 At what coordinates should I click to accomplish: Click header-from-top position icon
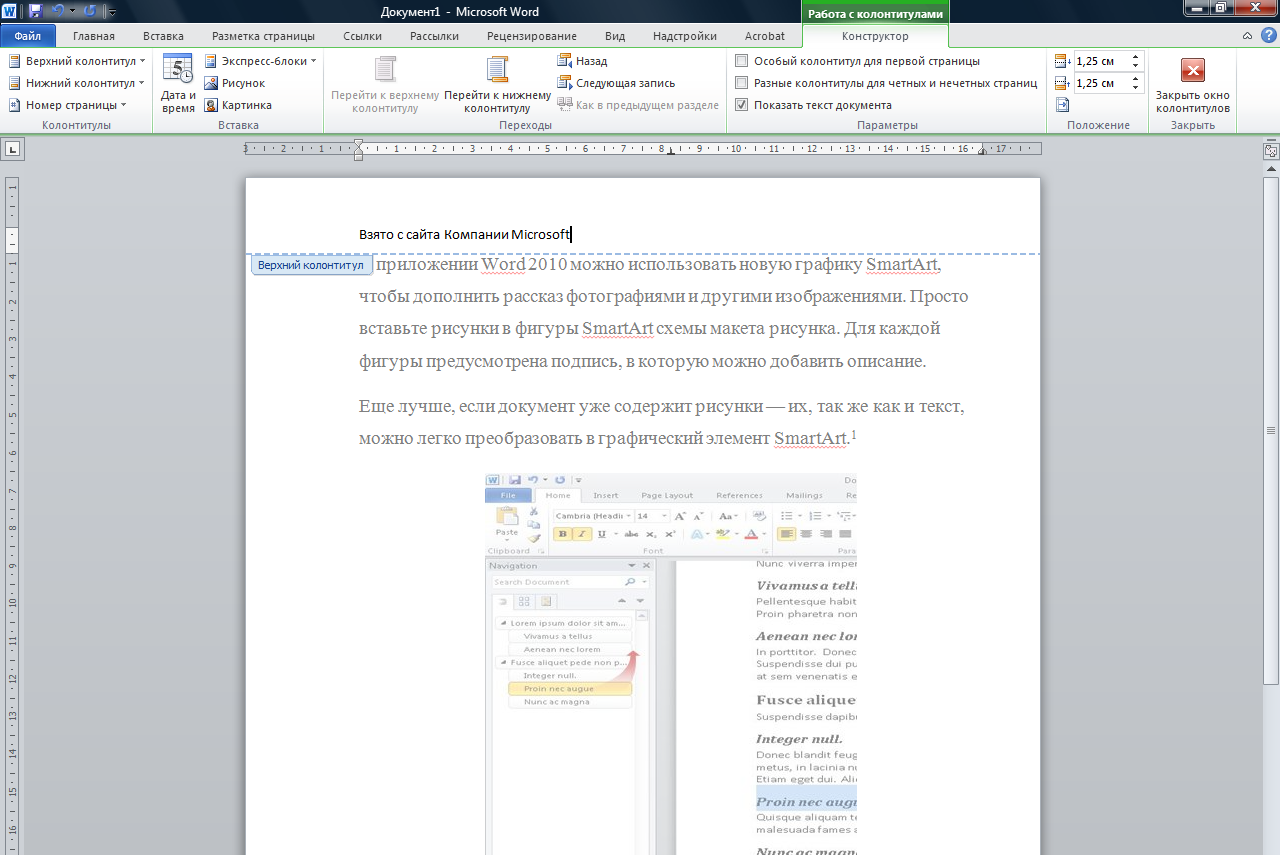tap(1062, 61)
